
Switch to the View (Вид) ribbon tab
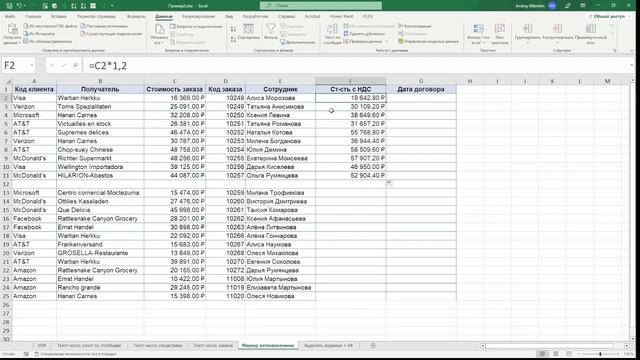(x=229, y=16)
